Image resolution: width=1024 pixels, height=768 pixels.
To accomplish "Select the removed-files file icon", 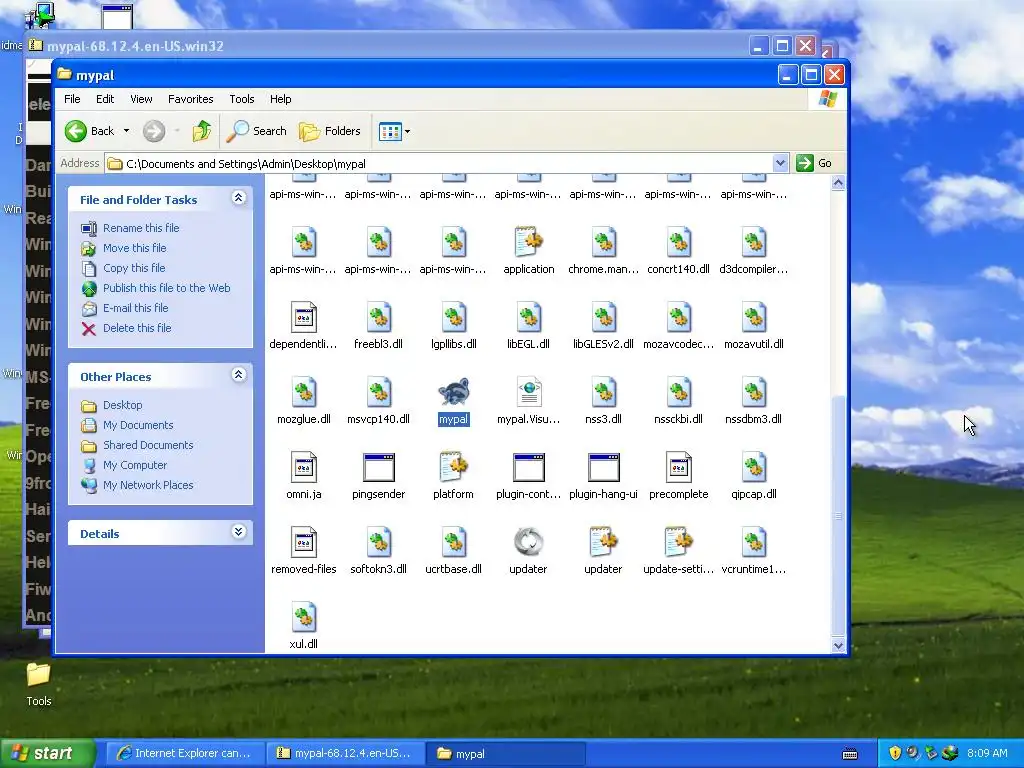I will [x=304, y=542].
